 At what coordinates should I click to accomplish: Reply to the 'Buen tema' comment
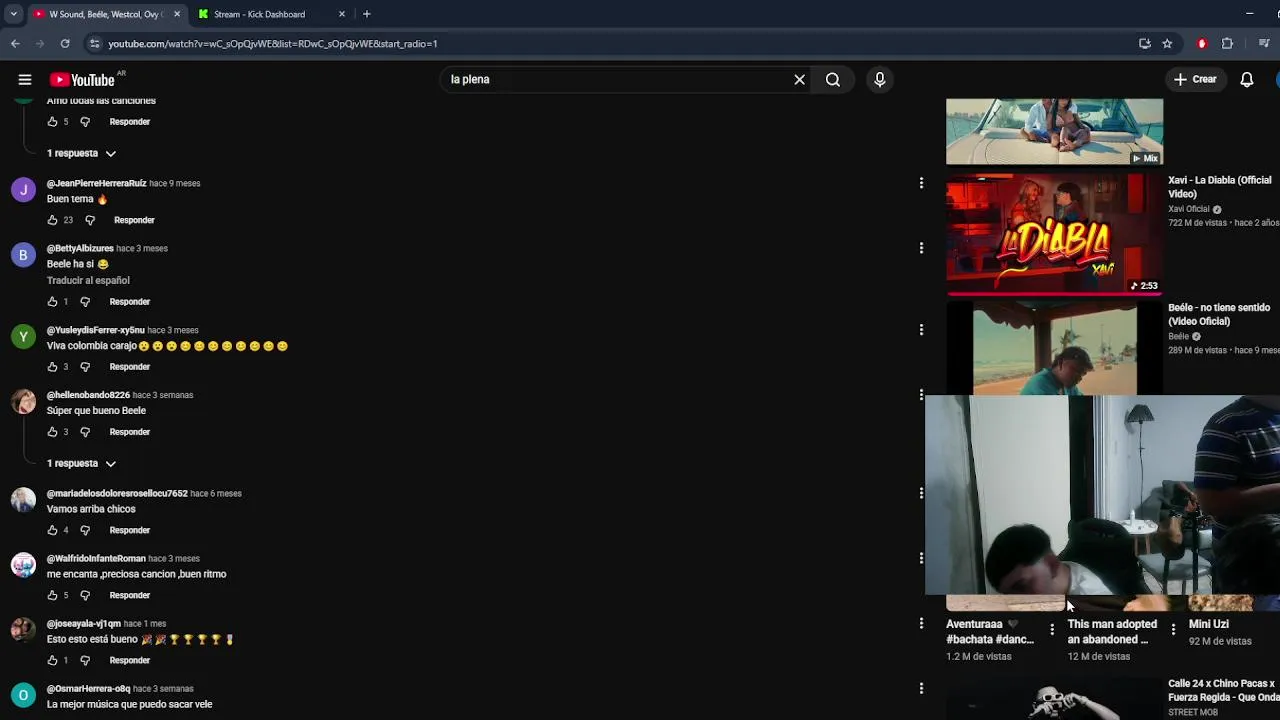(134, 220)
